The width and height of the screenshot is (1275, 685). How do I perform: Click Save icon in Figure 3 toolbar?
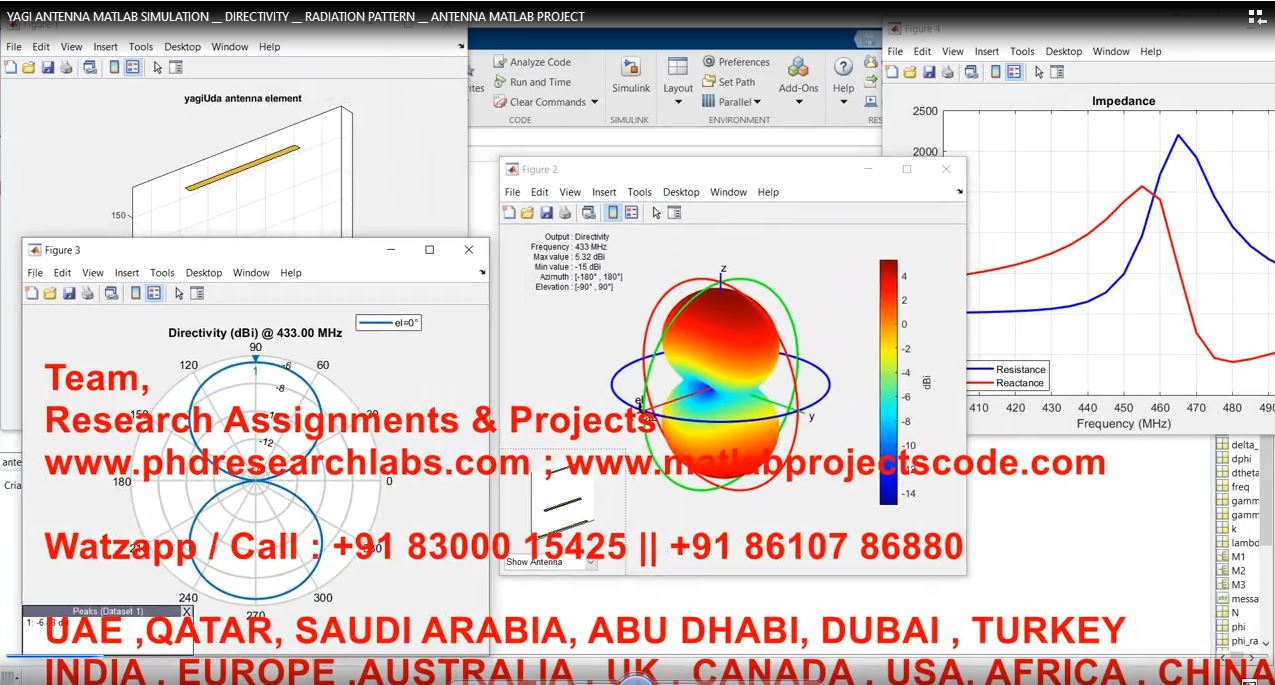(69, 293)
